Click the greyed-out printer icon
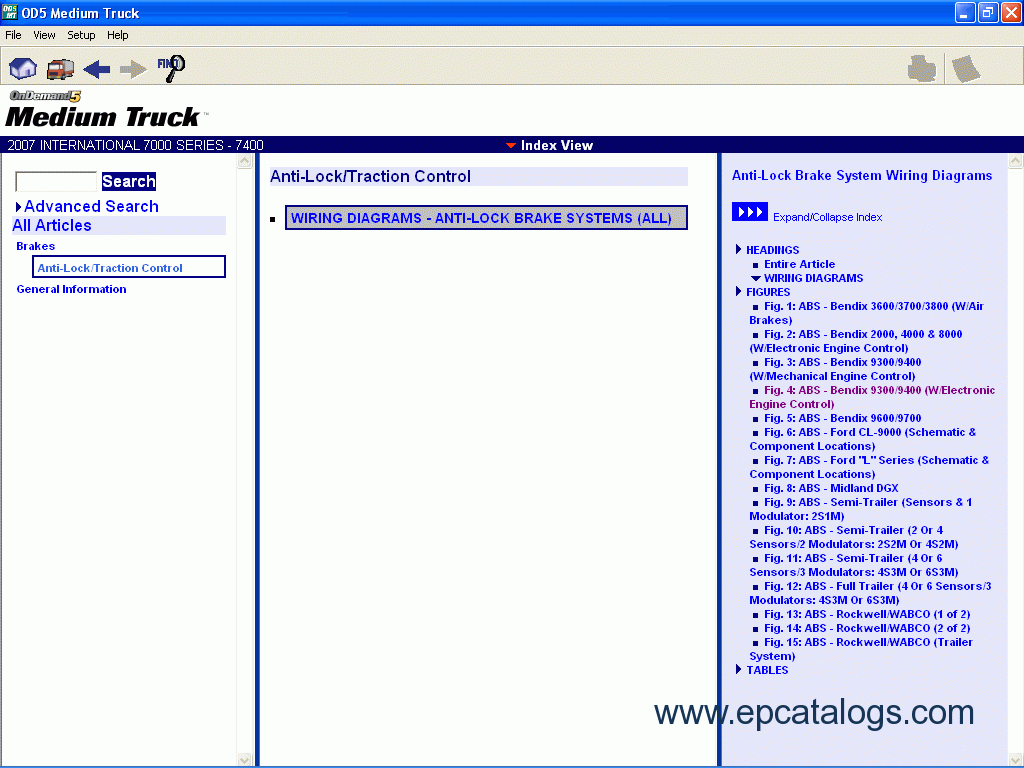The image size is (1024, 768). coord(921,68)
